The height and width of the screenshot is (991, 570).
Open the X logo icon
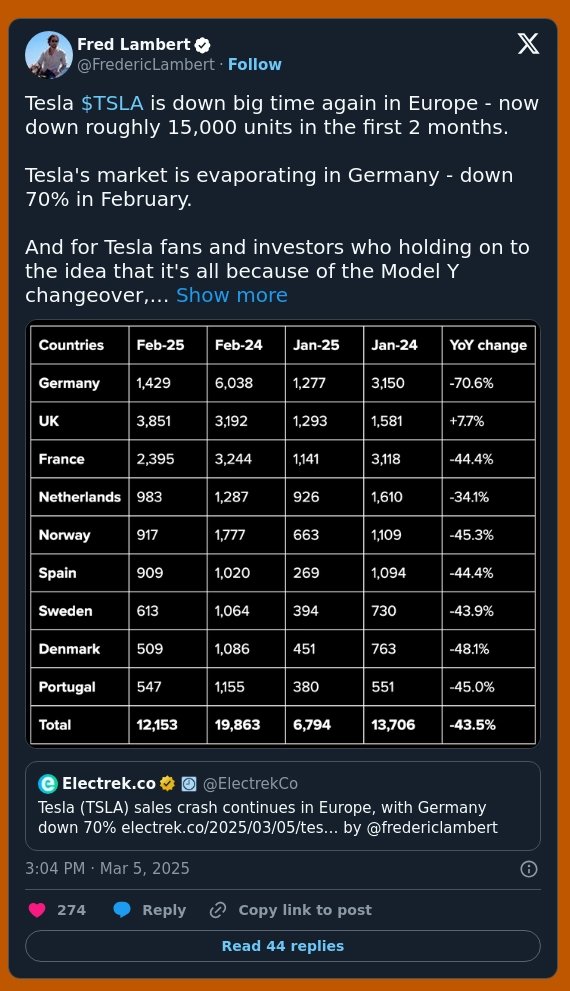[528, 44]
